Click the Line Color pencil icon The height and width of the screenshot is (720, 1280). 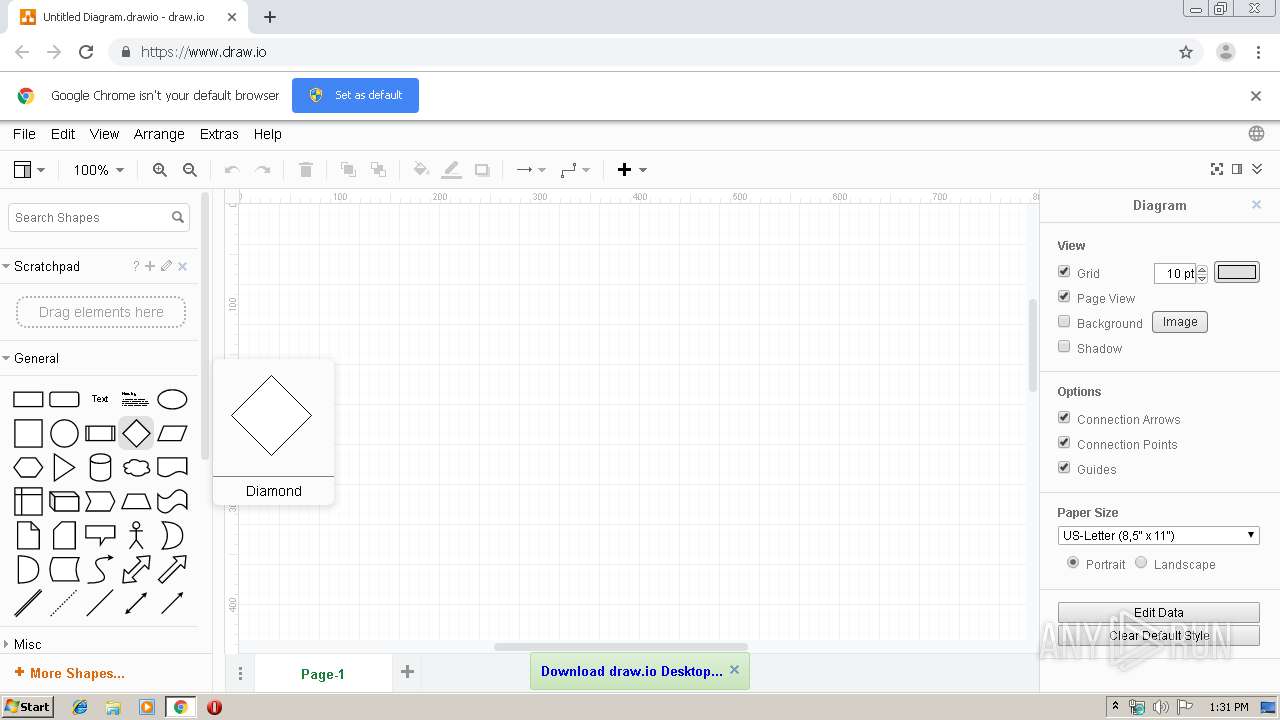coord(452,170)
